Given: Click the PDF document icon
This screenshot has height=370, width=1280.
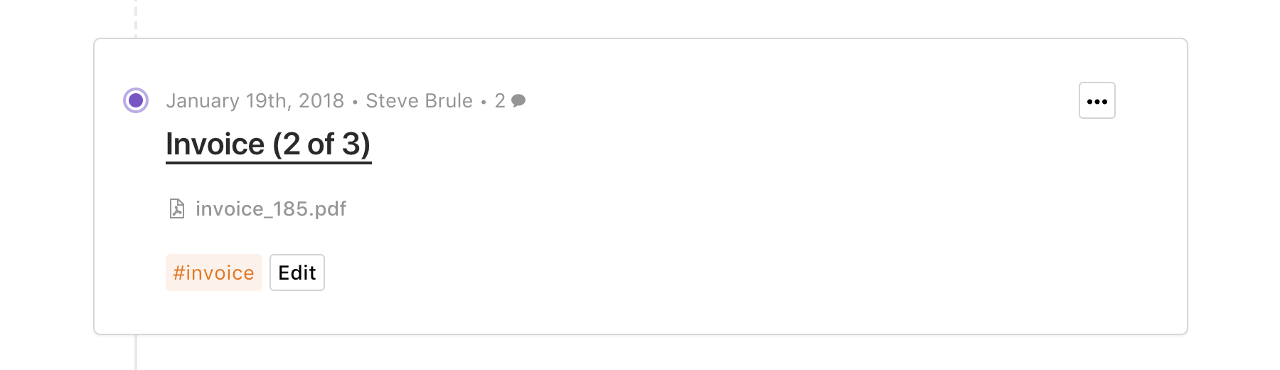Looking at the screenshot, I should 177,209.
